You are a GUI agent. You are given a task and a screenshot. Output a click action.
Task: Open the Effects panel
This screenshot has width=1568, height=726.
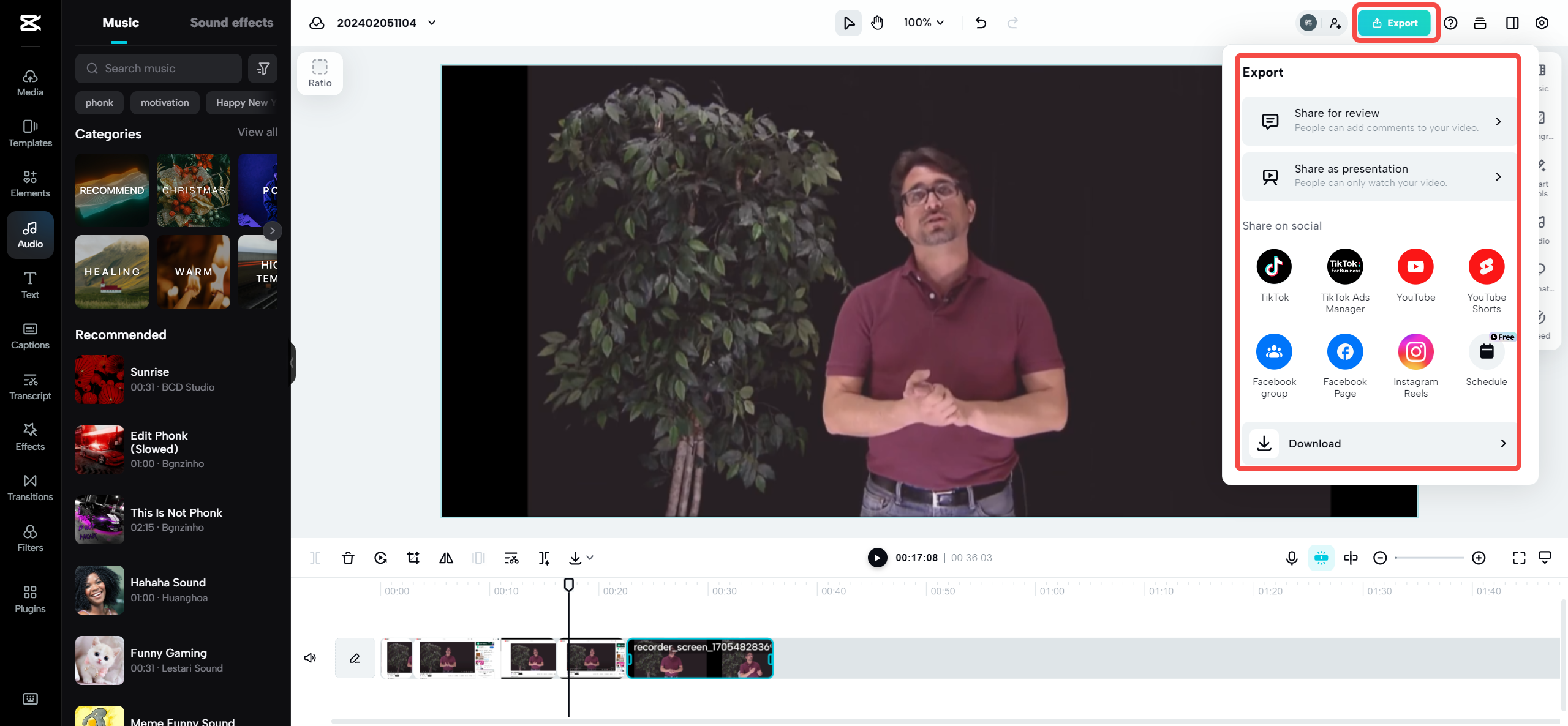coord(29,436)
